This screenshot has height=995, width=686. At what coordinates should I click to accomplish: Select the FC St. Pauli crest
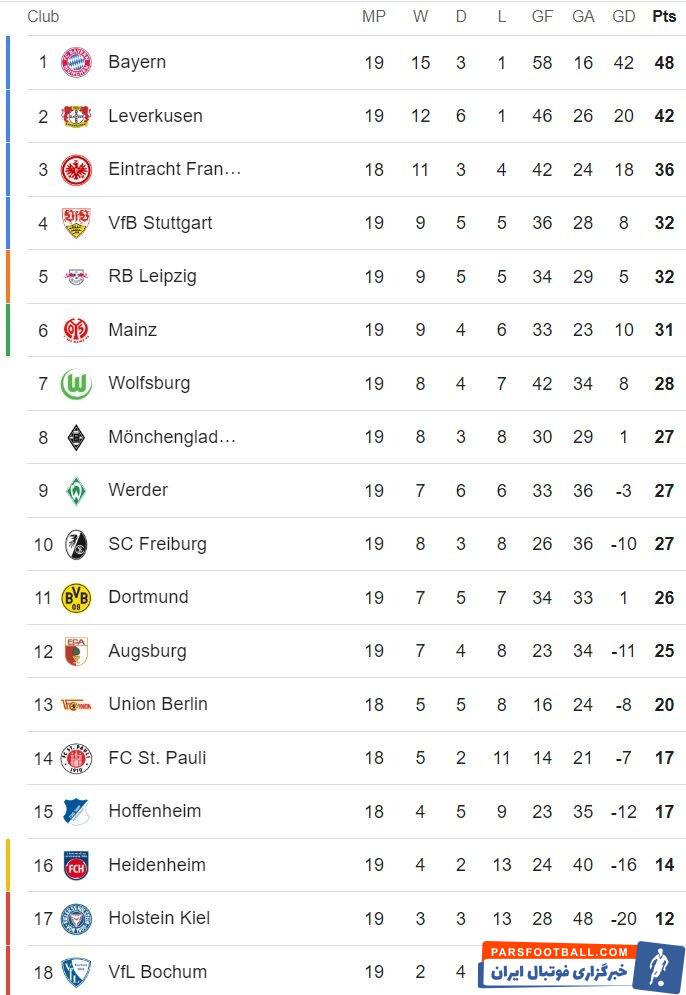click(76, 759)
